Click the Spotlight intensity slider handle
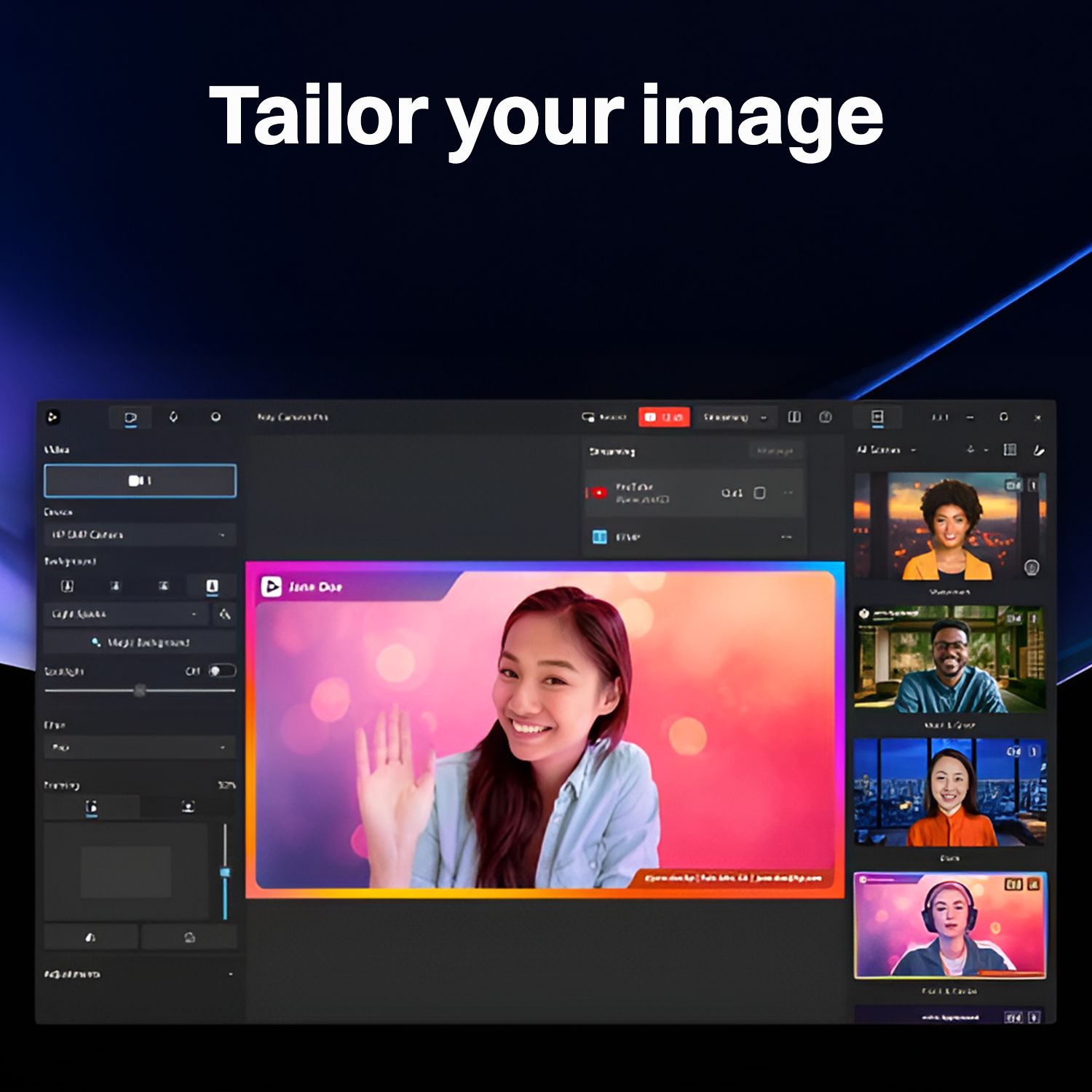 click(141, 690)
